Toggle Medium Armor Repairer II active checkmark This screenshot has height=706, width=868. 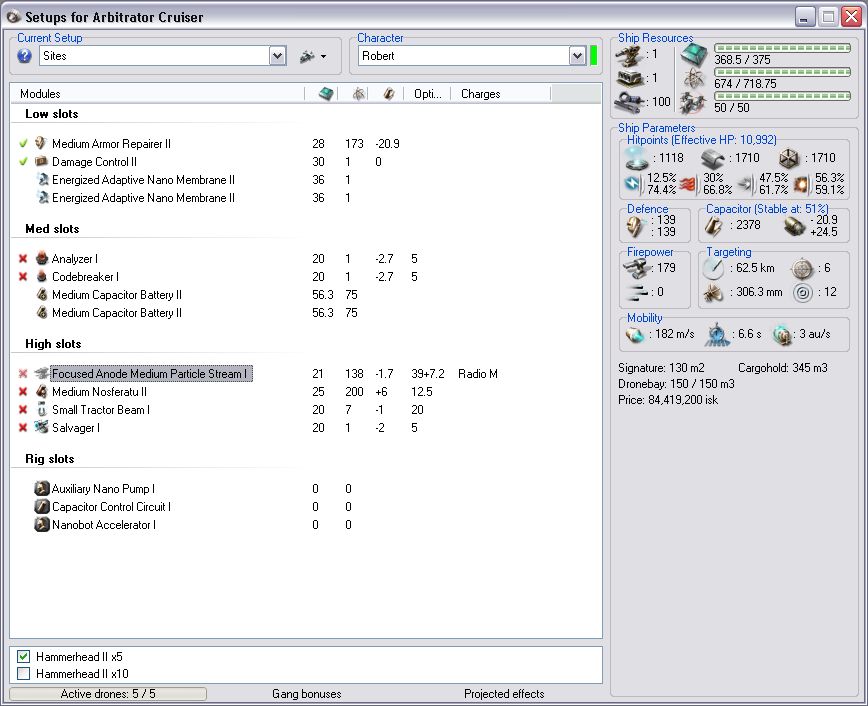[x=23, y=144]
